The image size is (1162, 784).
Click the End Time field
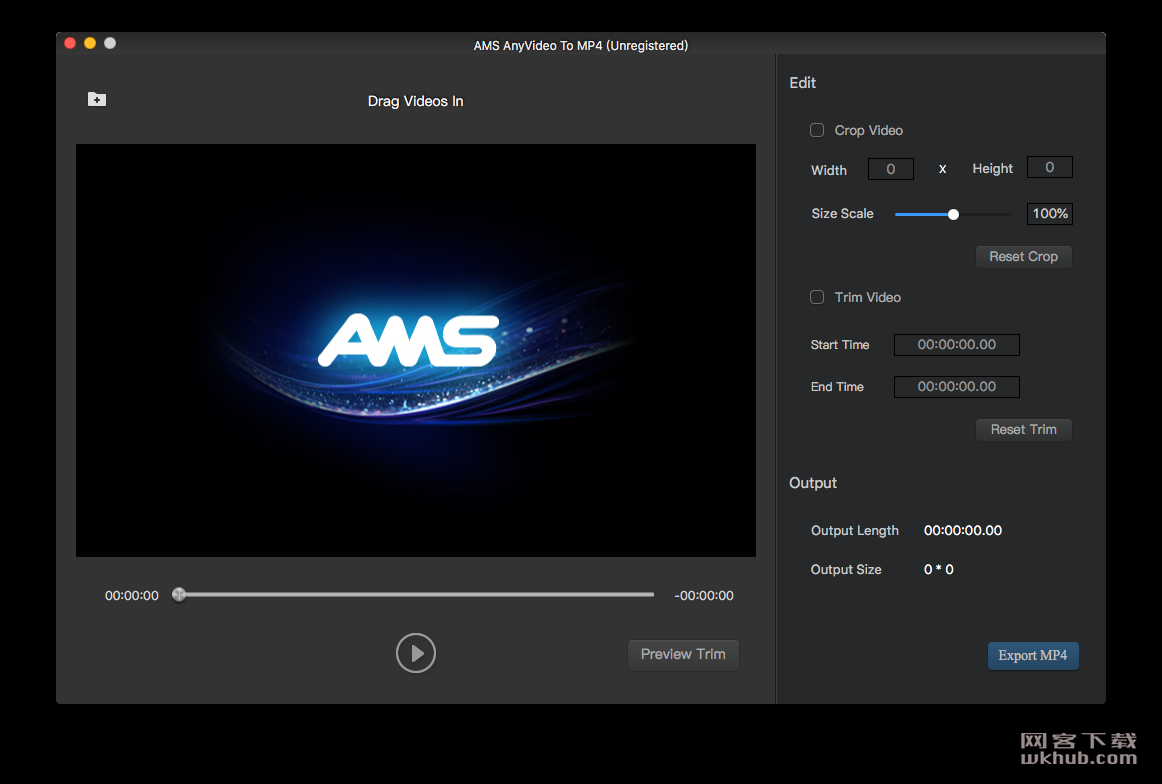coord(957,387)
